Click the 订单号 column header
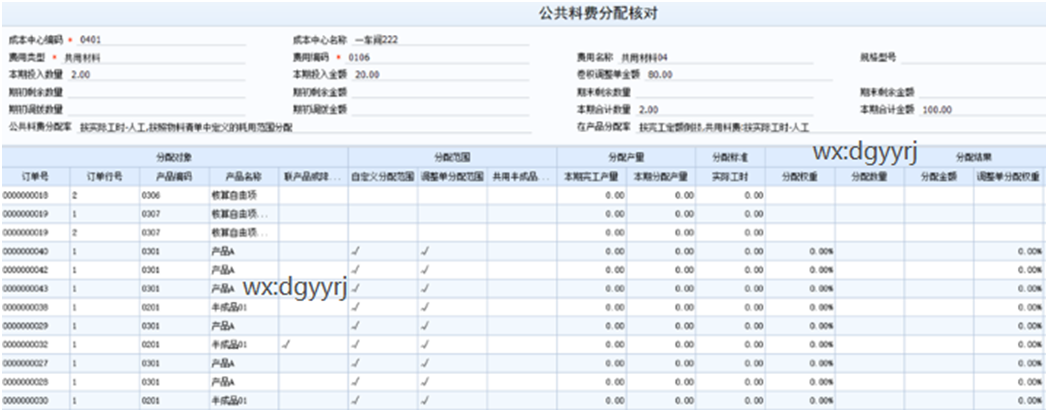 [x=36, y=177]
